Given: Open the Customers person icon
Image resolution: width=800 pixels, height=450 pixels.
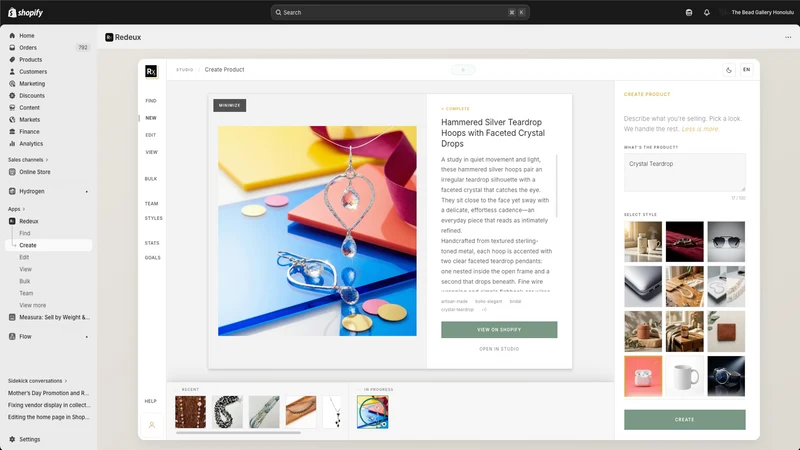Looking at the screenshot, I should tap(12, 71).
